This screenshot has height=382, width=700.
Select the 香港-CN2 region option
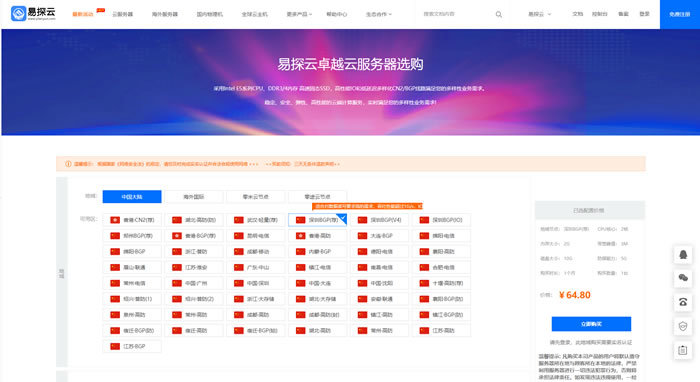(132, 220)
